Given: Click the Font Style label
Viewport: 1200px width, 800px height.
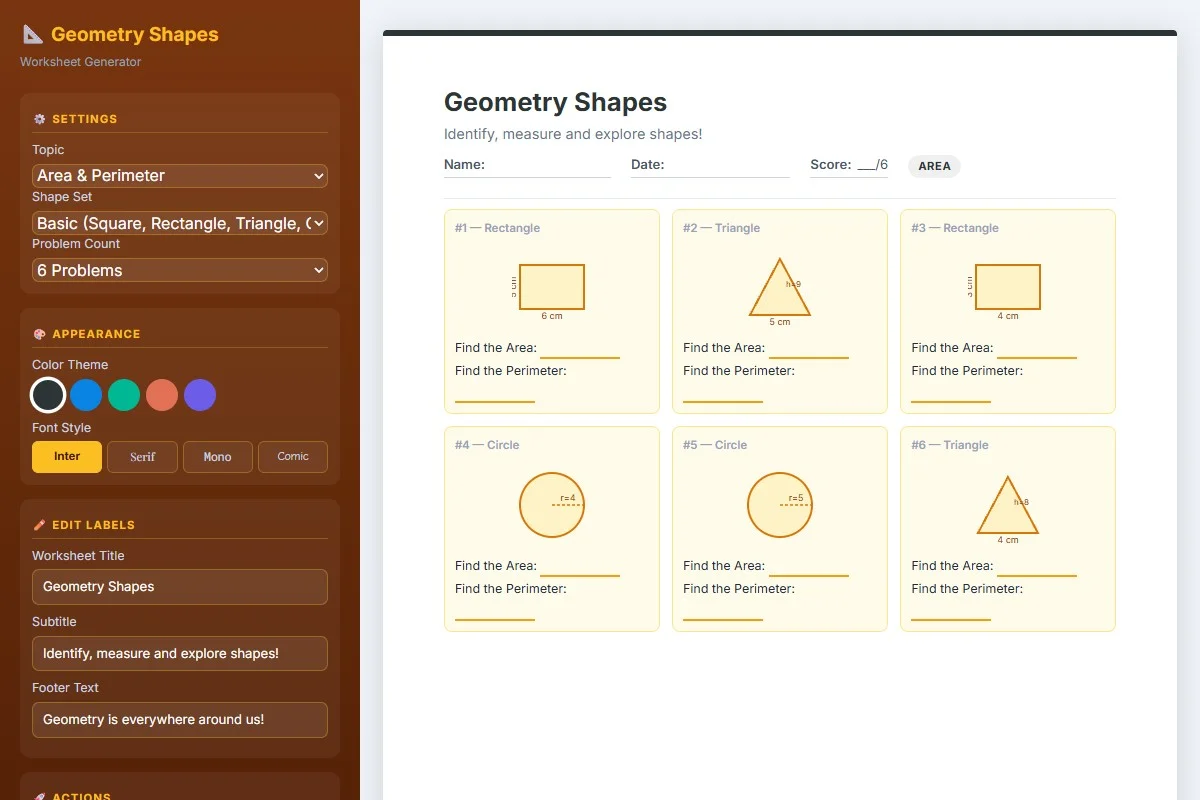Looking at the screenshot, I should pos(61,428).
